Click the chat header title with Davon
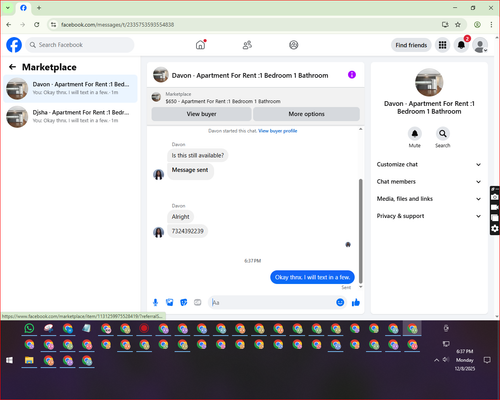The width and height of the screenshot is (500, 400). click(x=250, y=75)
